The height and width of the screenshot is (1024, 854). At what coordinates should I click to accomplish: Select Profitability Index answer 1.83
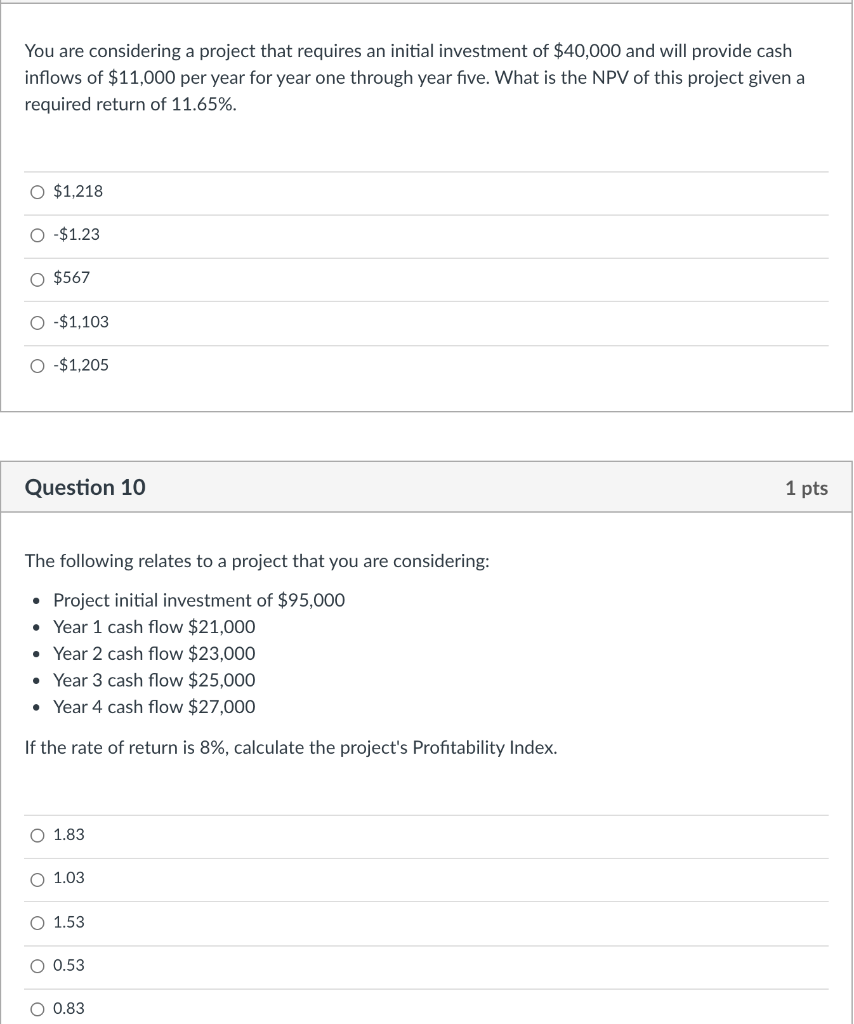[36, 835]
